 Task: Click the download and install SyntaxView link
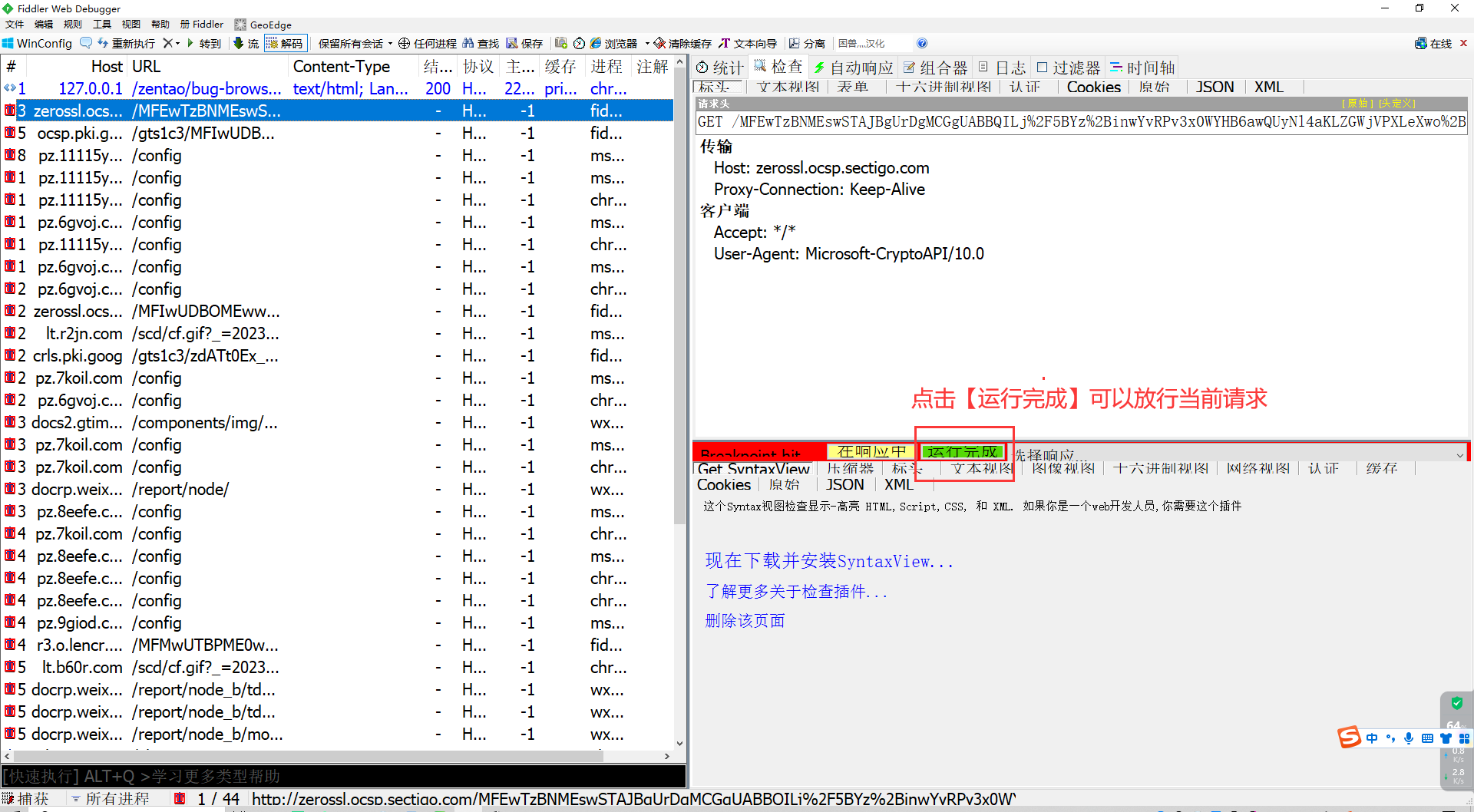[829, 561]
